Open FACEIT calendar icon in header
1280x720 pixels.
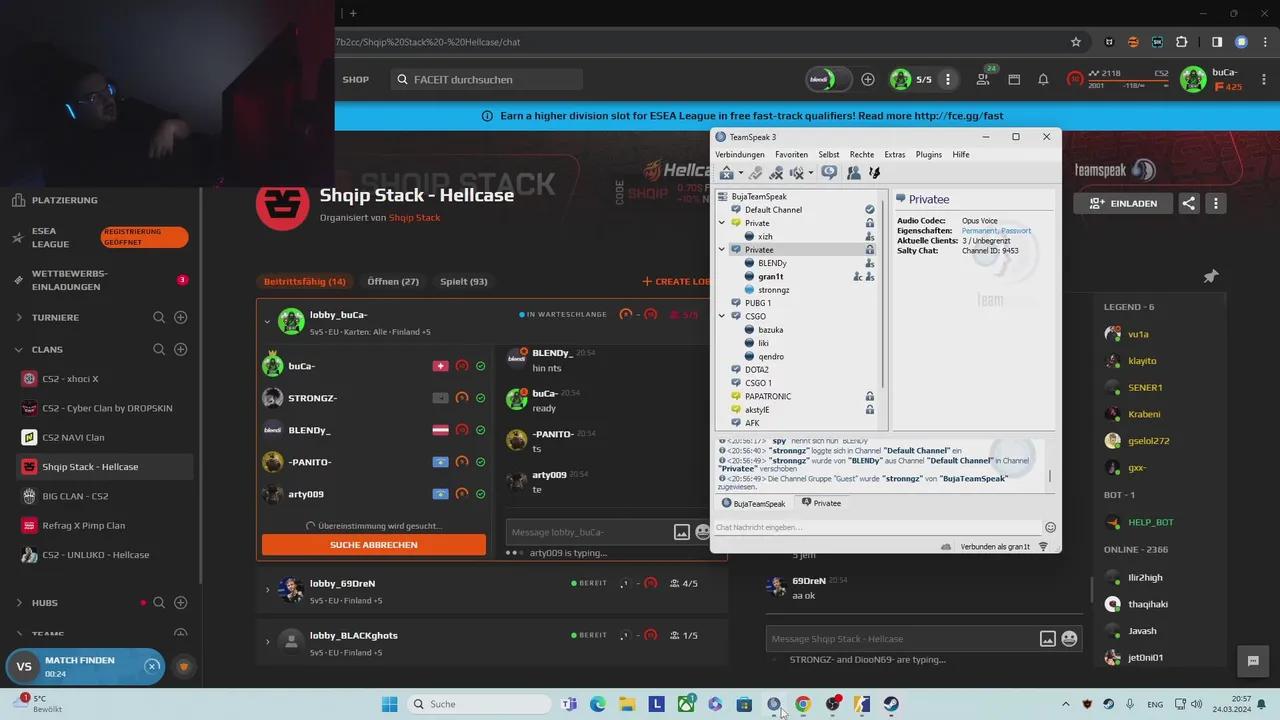1014,80
